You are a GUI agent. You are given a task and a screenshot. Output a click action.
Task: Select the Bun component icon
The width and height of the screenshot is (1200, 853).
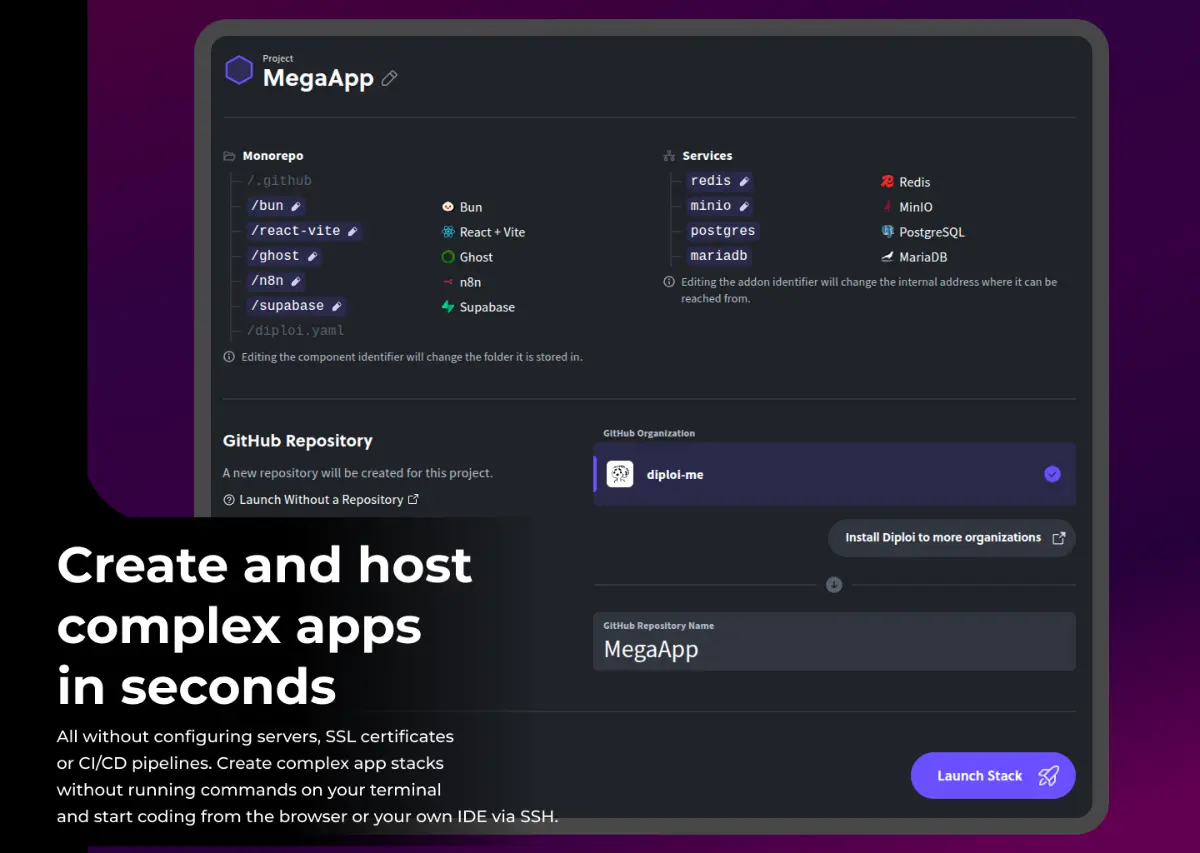point(447,207)
